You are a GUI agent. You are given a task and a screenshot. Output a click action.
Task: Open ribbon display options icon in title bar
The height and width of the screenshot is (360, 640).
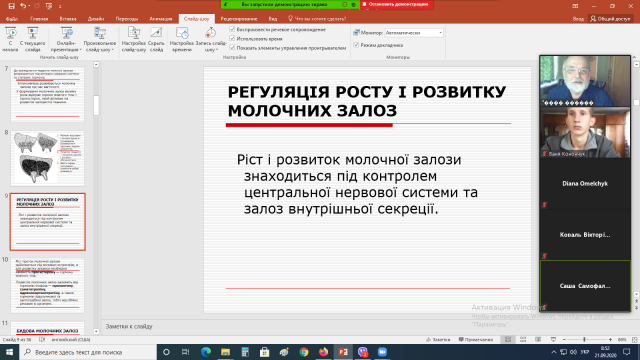575,6
